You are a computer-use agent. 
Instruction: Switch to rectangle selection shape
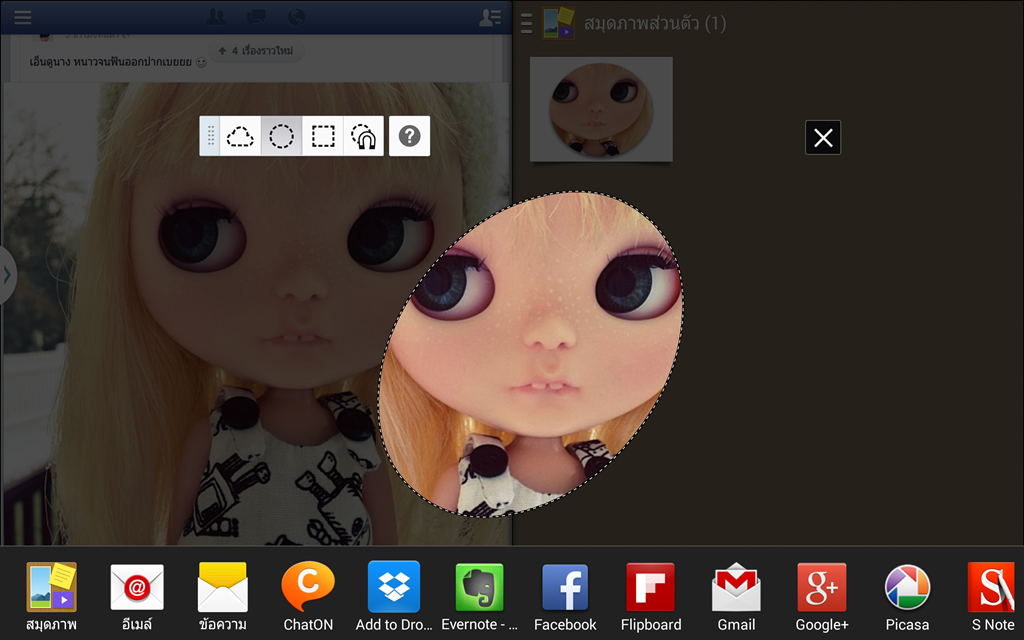[x=322, y=136]
